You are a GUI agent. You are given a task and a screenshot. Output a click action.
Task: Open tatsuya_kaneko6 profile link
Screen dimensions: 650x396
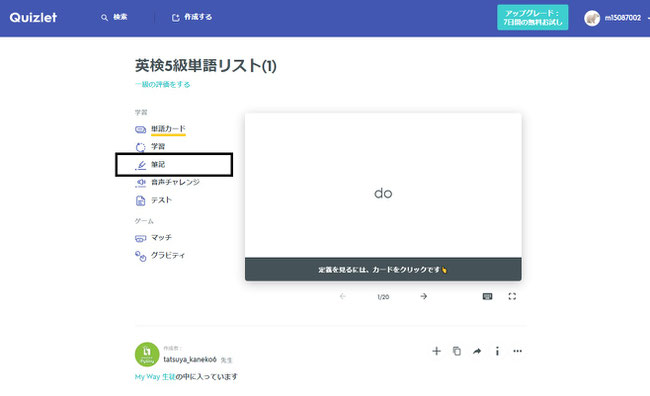[x=190, y=359]
